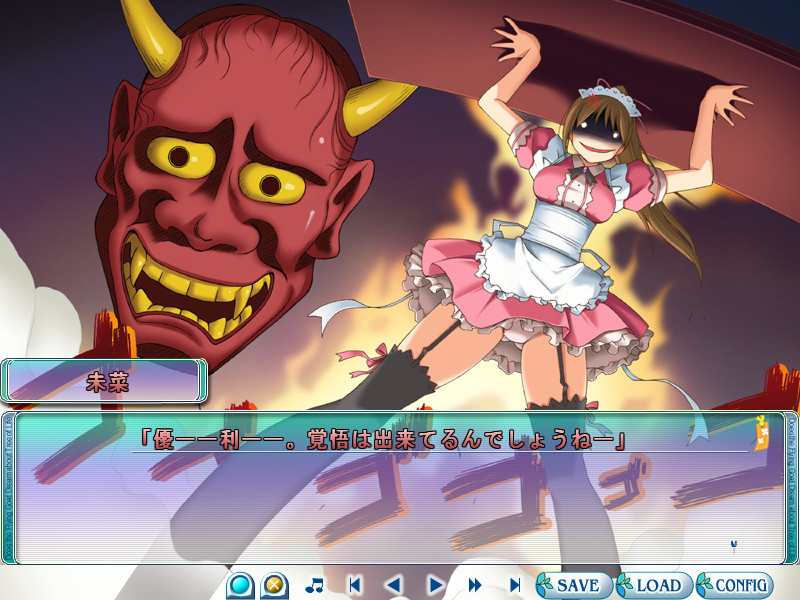Click the double-arrow fast forward icon
The height and width of the screenshot is (600, 800).
(475, 585)
